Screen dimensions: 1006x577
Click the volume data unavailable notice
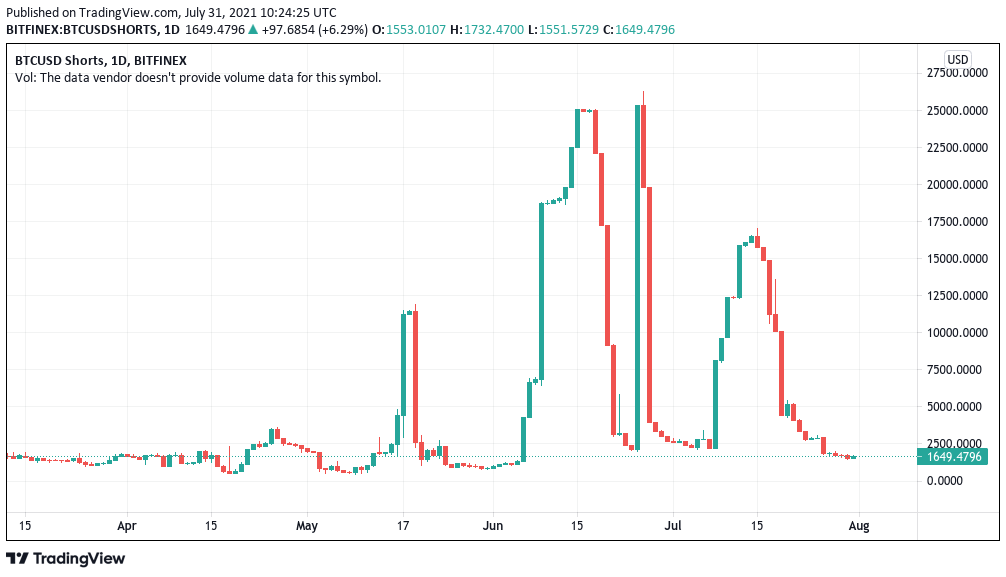198,78
